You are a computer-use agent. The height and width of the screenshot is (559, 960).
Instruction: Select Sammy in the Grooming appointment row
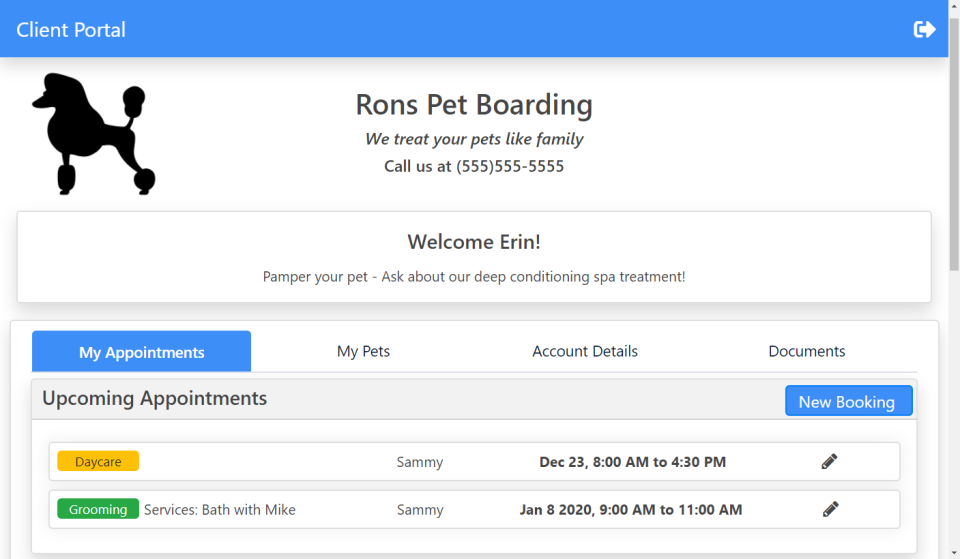419,510
